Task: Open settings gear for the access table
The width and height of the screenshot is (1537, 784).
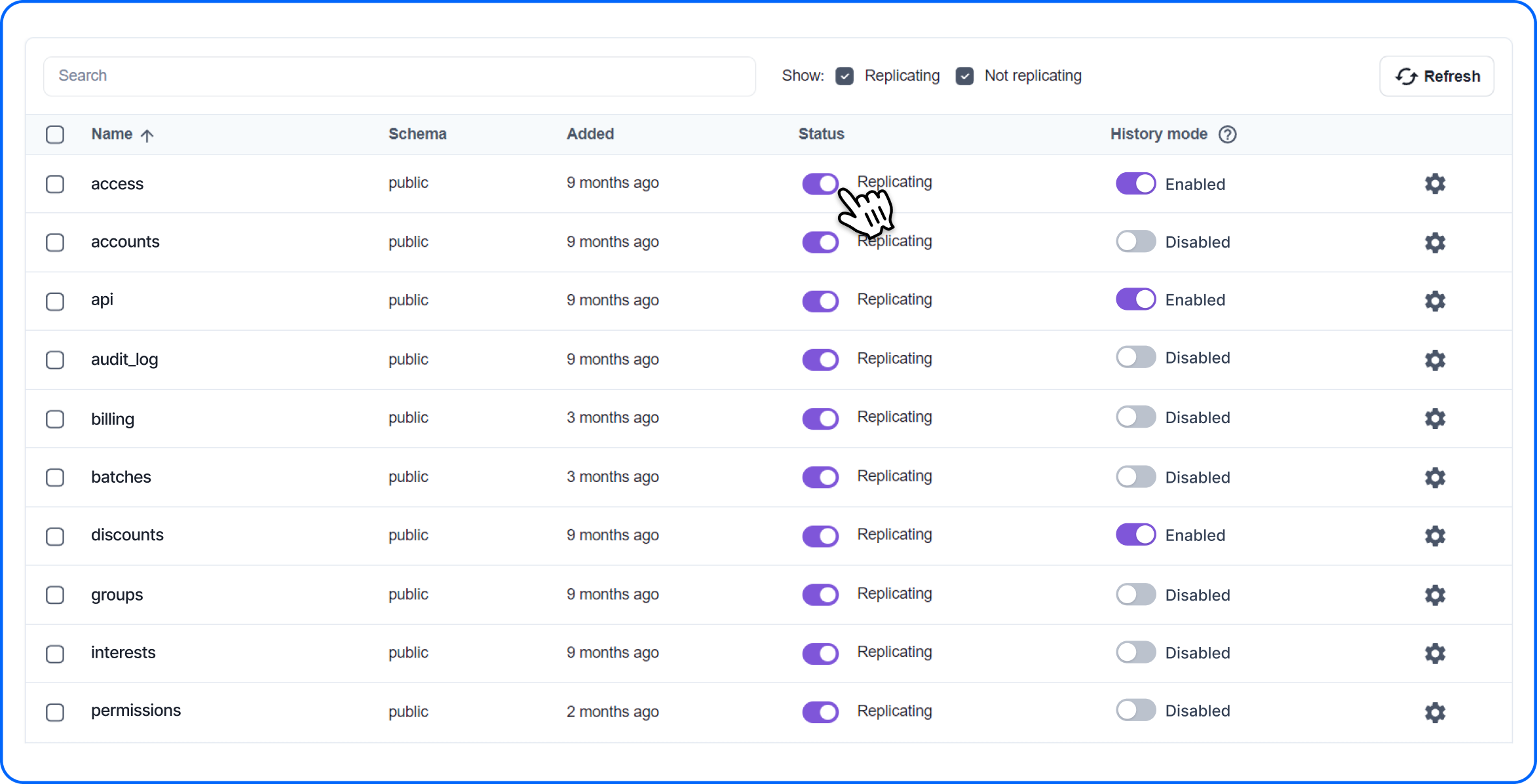Action: [x=1435, y=184]
